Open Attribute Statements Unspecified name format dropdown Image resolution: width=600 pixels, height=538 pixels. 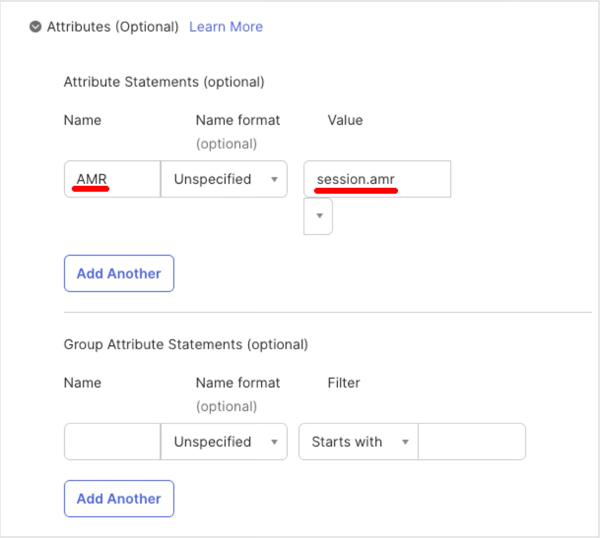[224, 180]
